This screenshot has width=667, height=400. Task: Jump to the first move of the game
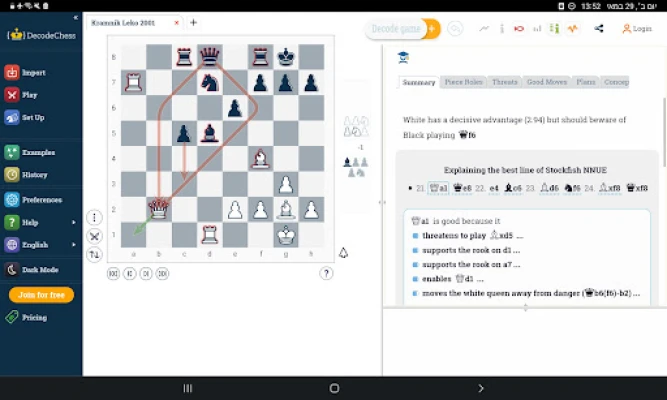tap(113, 273)
